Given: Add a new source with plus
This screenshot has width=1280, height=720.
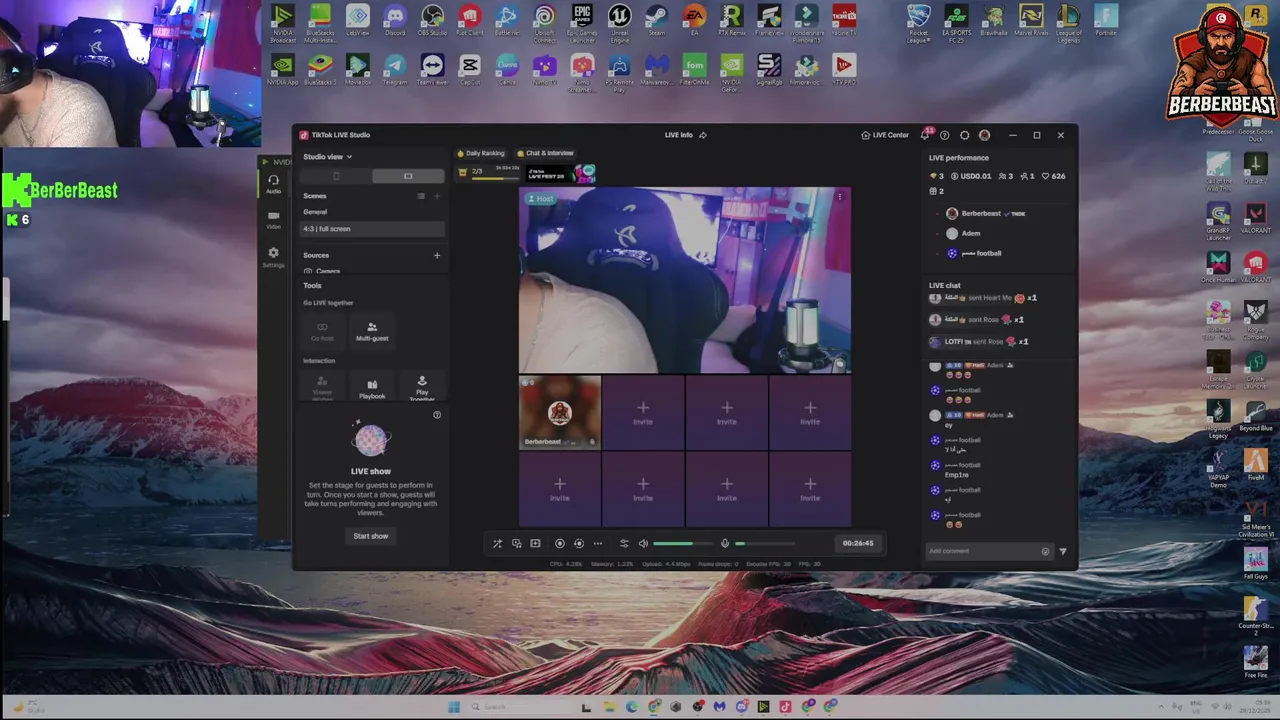Looking at the screenshot, I should click(x=437, y=256).
